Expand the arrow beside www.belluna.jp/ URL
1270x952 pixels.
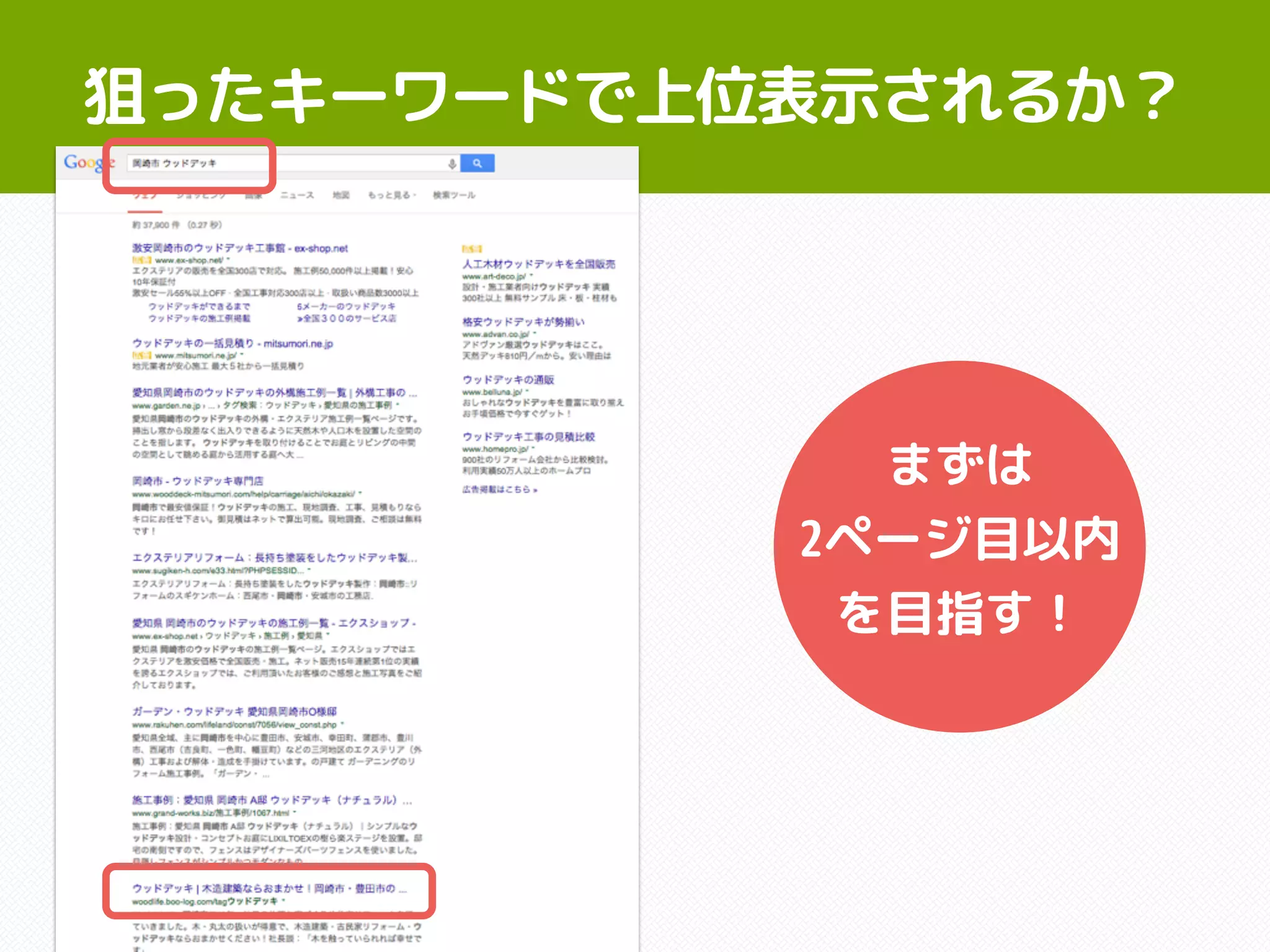coord(527,392)
